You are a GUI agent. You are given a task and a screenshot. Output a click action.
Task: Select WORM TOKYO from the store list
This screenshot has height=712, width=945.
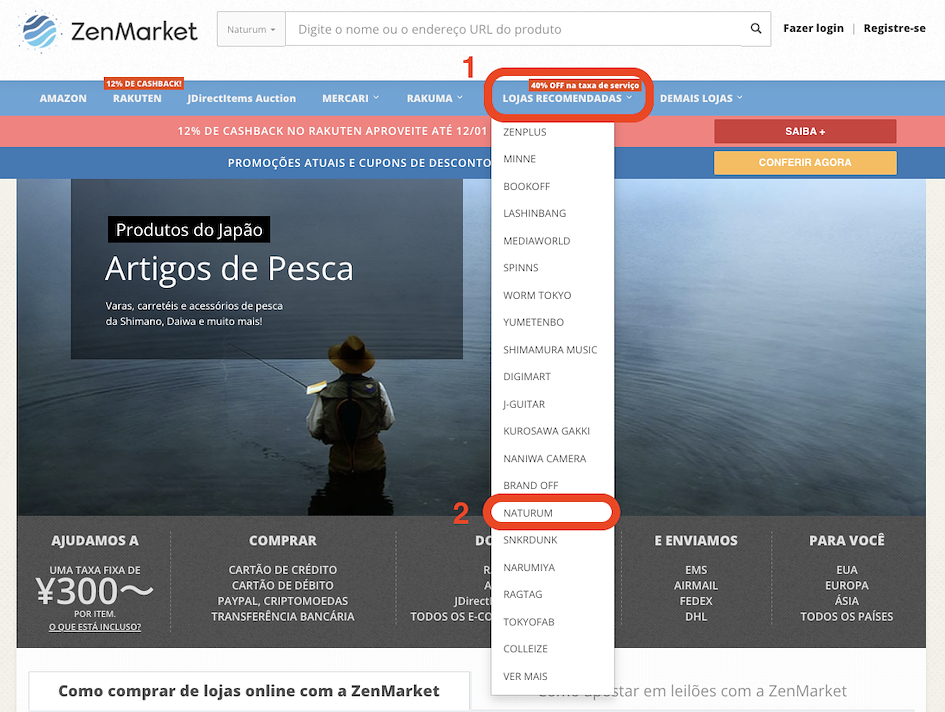[x=537, y=295]
